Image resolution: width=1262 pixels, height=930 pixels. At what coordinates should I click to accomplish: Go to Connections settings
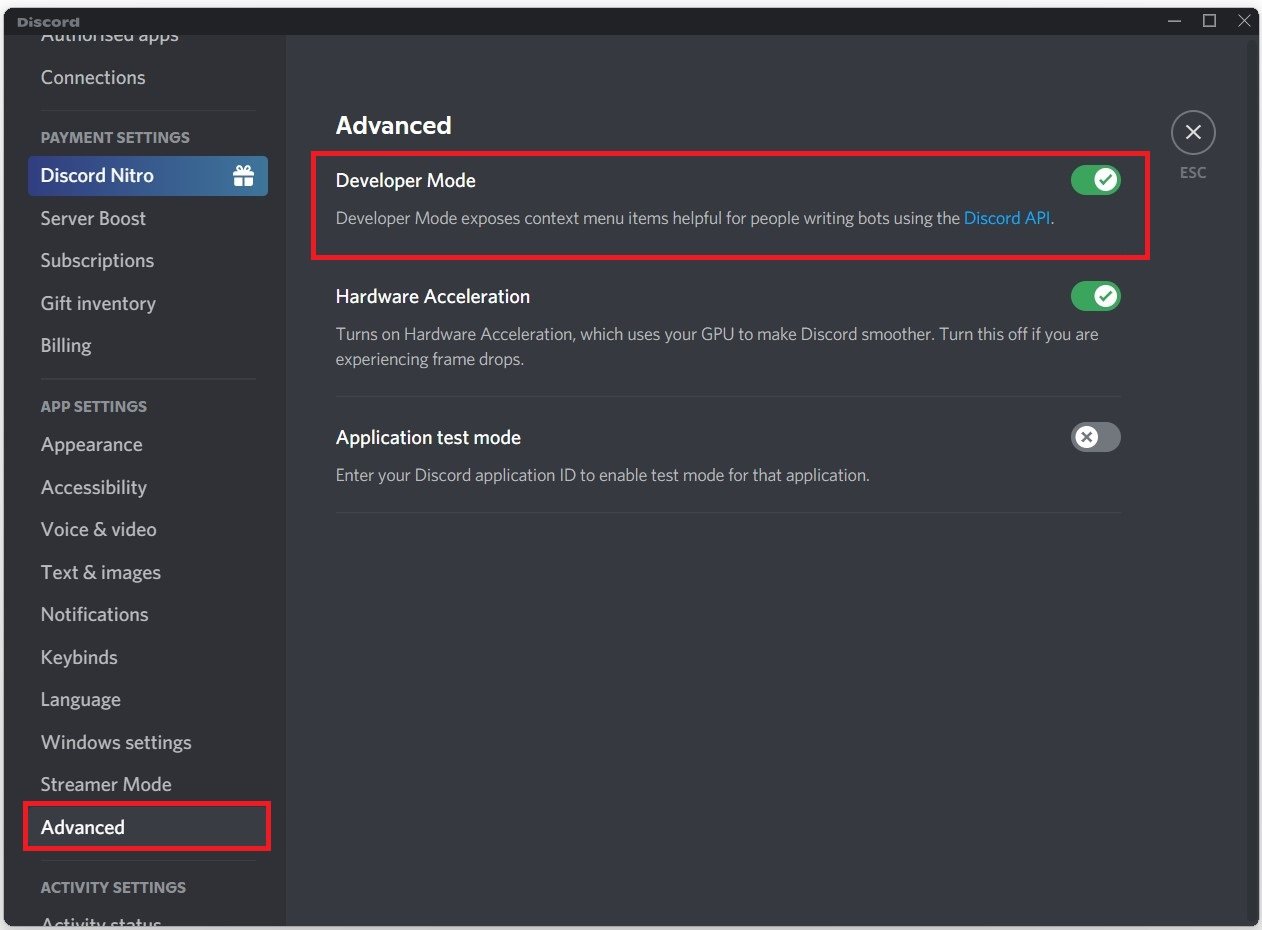93,77
